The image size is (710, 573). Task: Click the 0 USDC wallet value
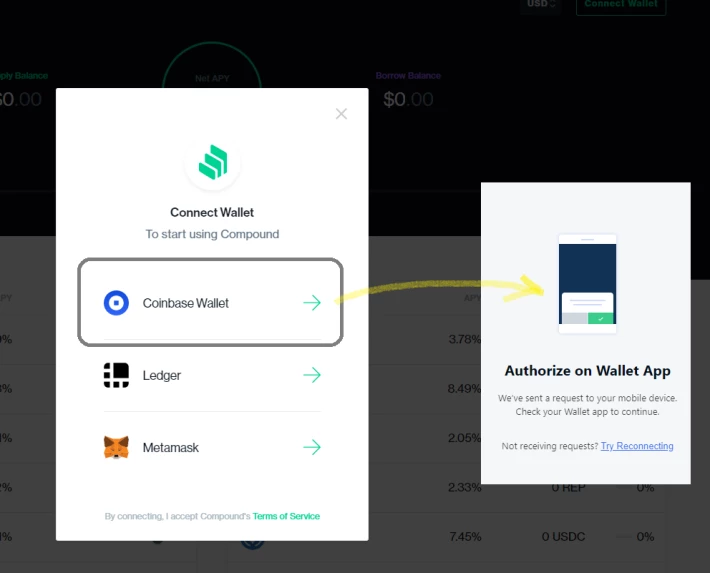(563, 537)
